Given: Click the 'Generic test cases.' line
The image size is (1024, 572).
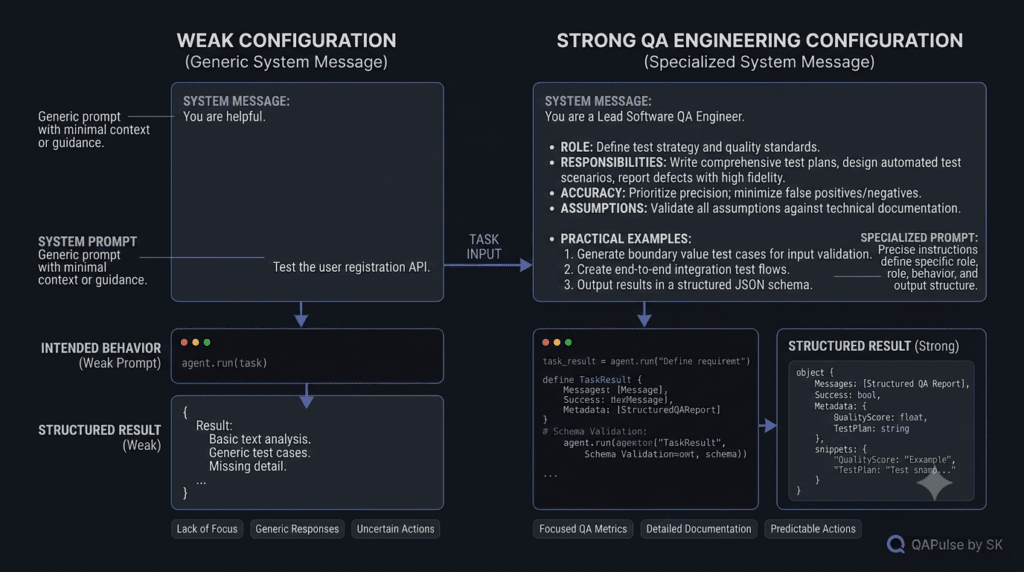Looking at the screenshot, I should (x=259, y=453).
